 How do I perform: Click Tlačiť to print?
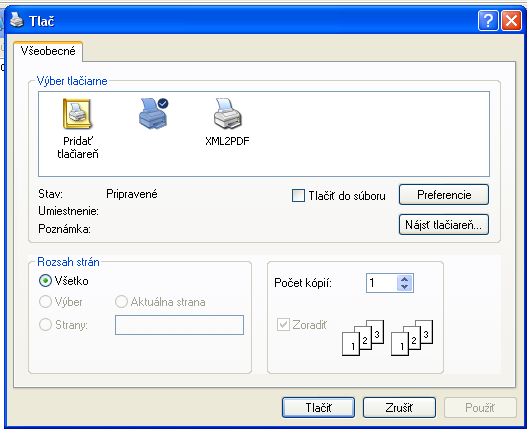pyautogui.click(x=318, y=407)
